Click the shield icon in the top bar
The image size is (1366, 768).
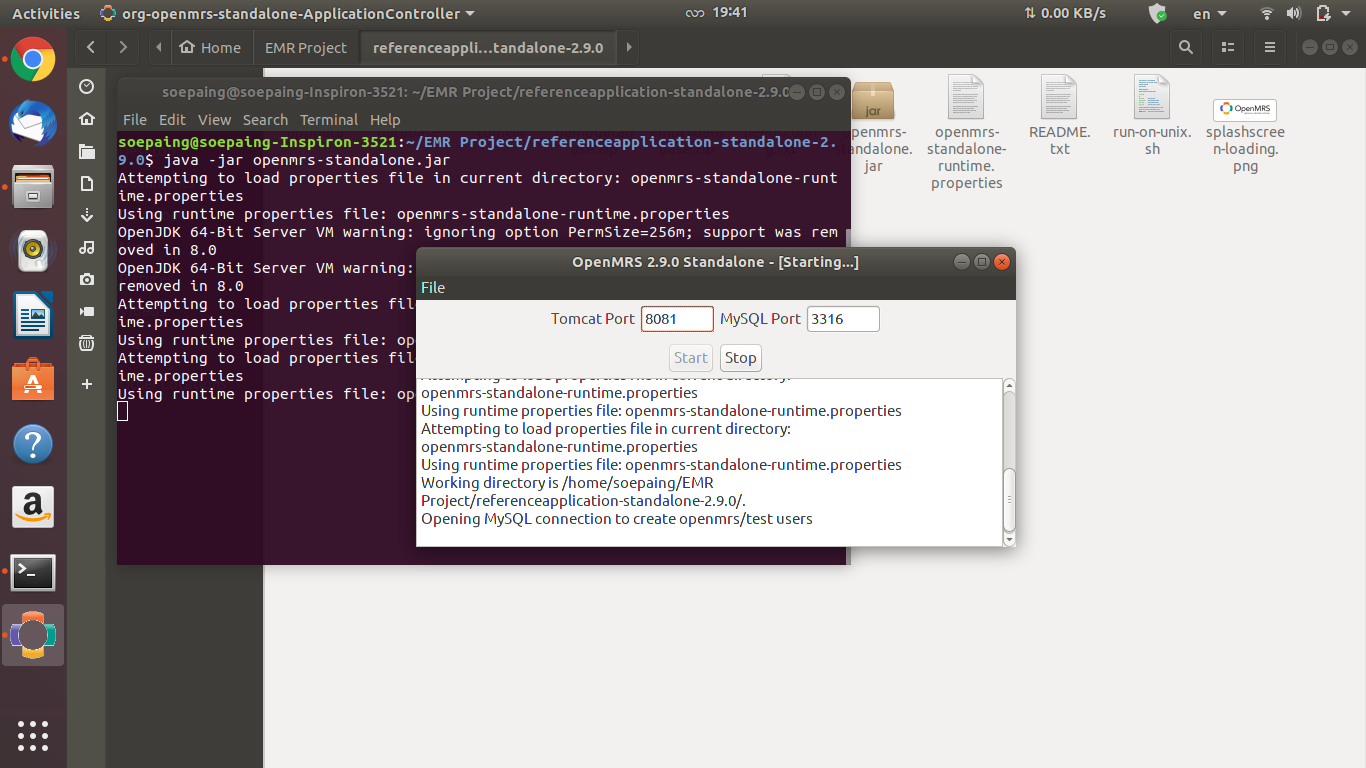pyautogui.click(x=1158, y=13)
